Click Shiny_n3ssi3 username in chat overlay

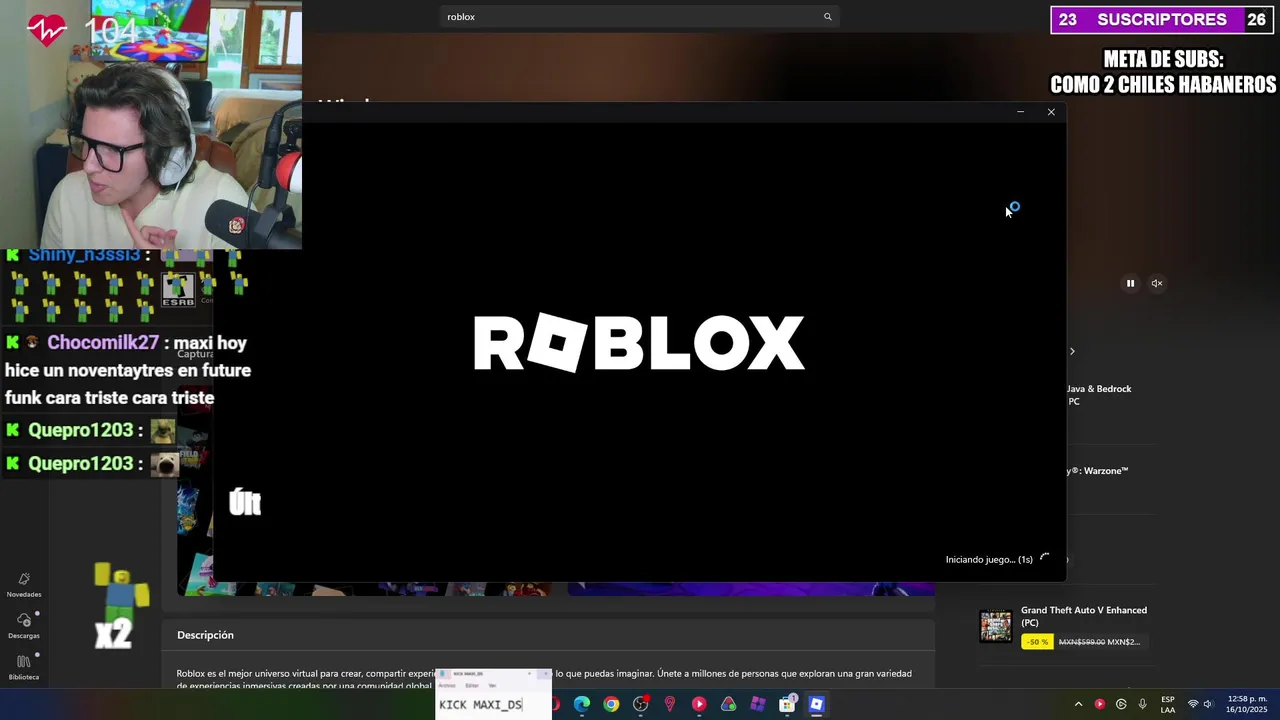click(x=84, y=255)
